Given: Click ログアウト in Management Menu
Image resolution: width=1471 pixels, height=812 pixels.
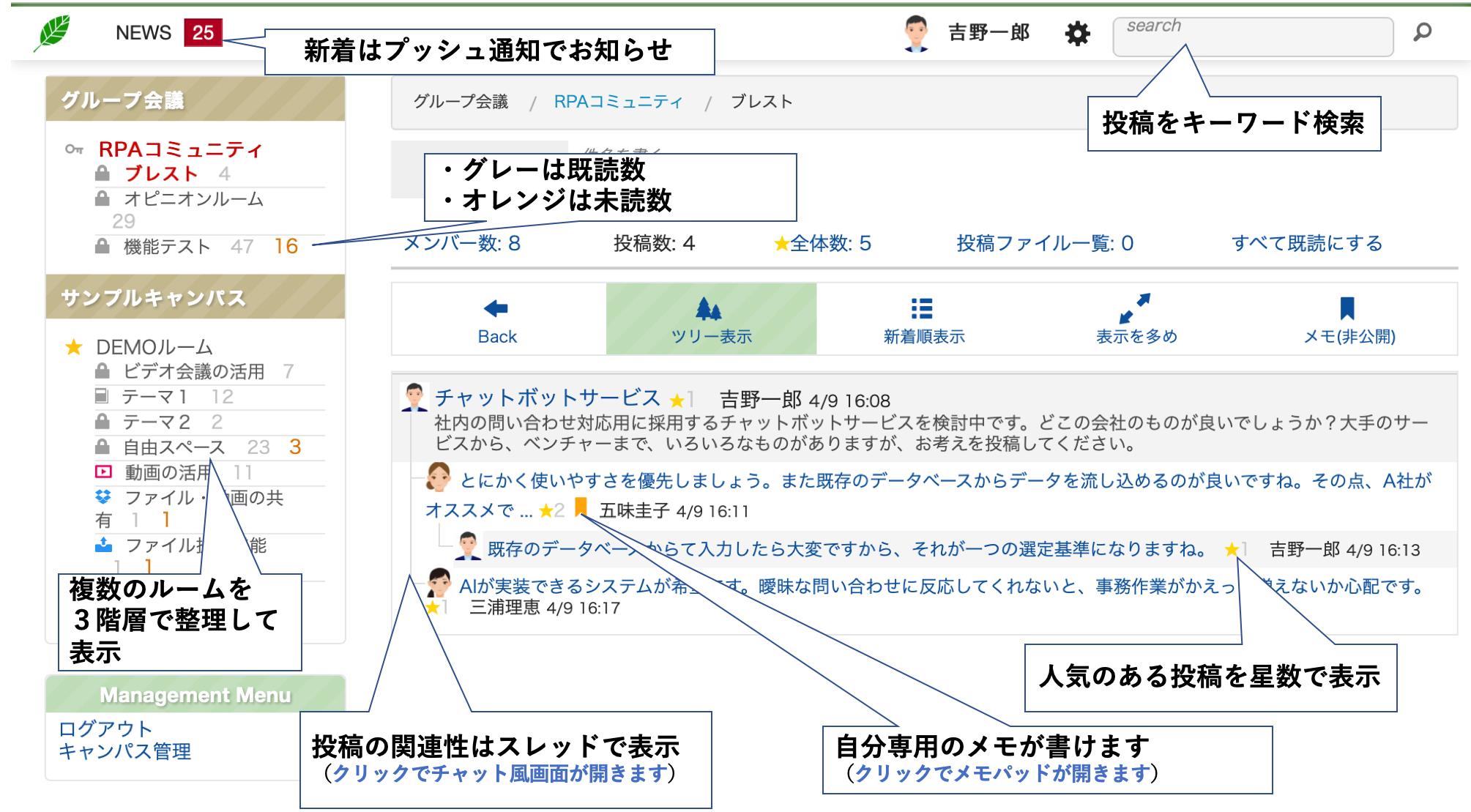Looking at the screenshot, I should click(105, 729).
